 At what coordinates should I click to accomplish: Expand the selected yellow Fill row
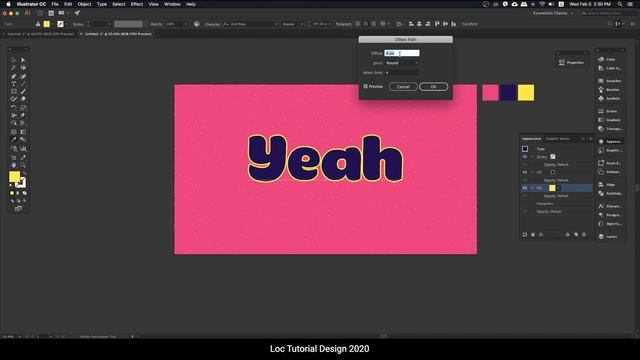[532, 188]
